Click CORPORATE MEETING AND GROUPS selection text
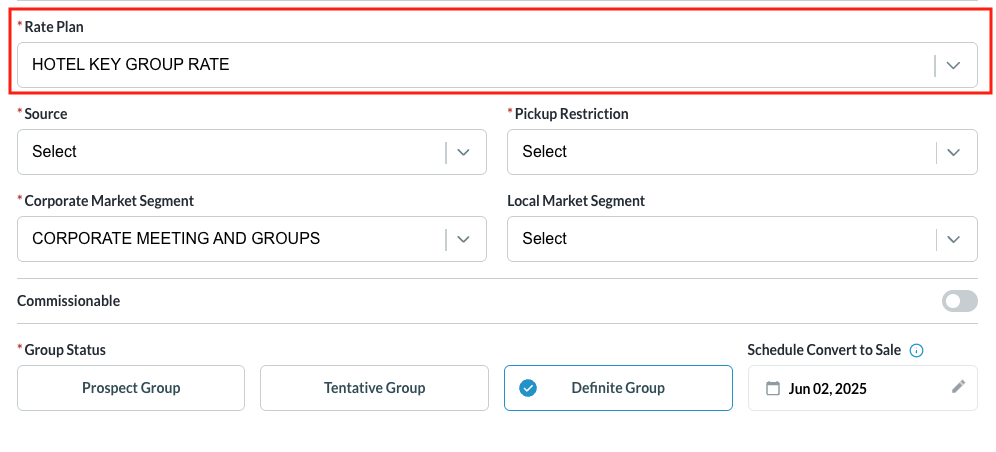 point(176,239)
